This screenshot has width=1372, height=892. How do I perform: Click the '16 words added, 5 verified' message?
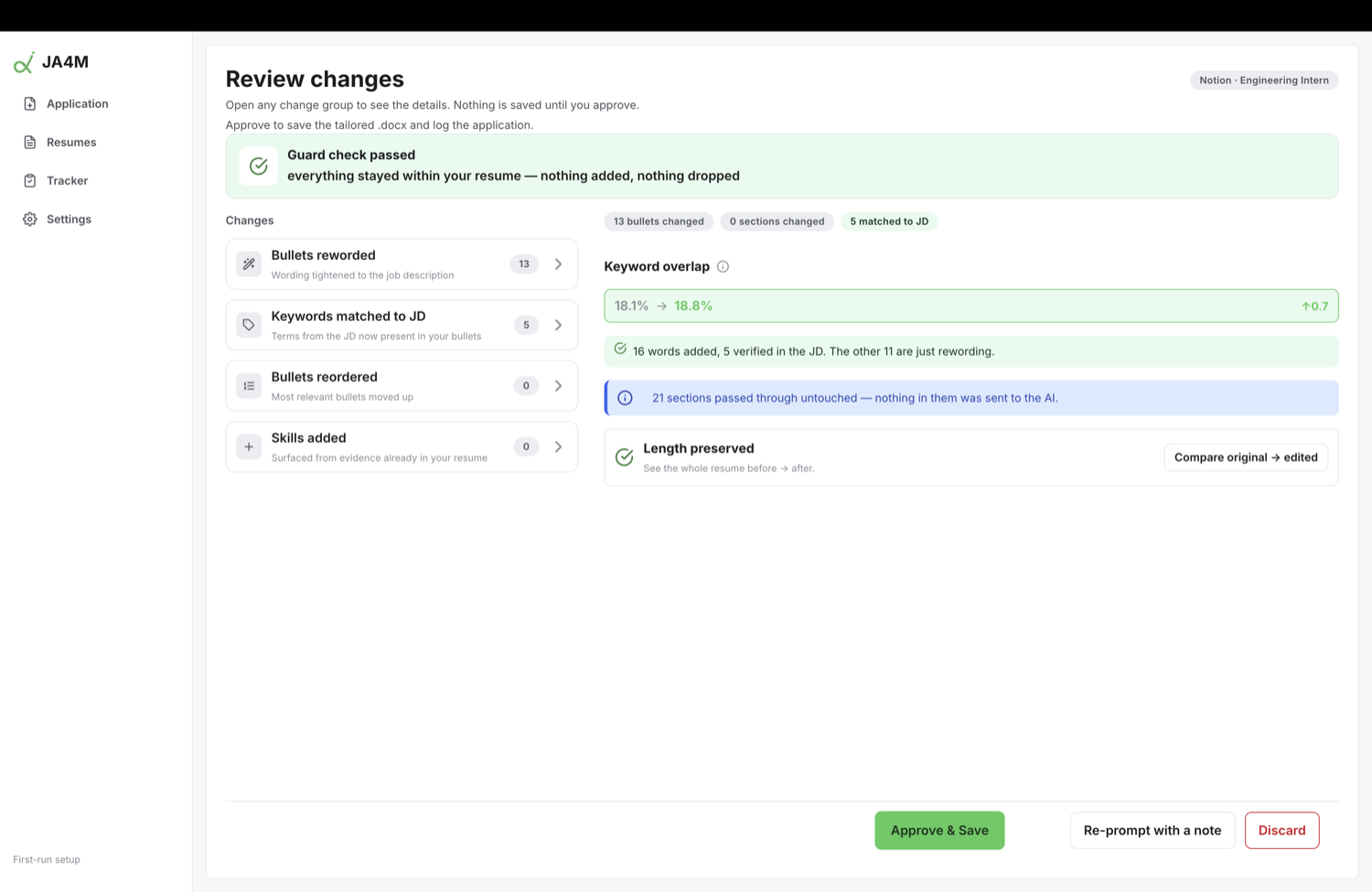pos(813,351)
